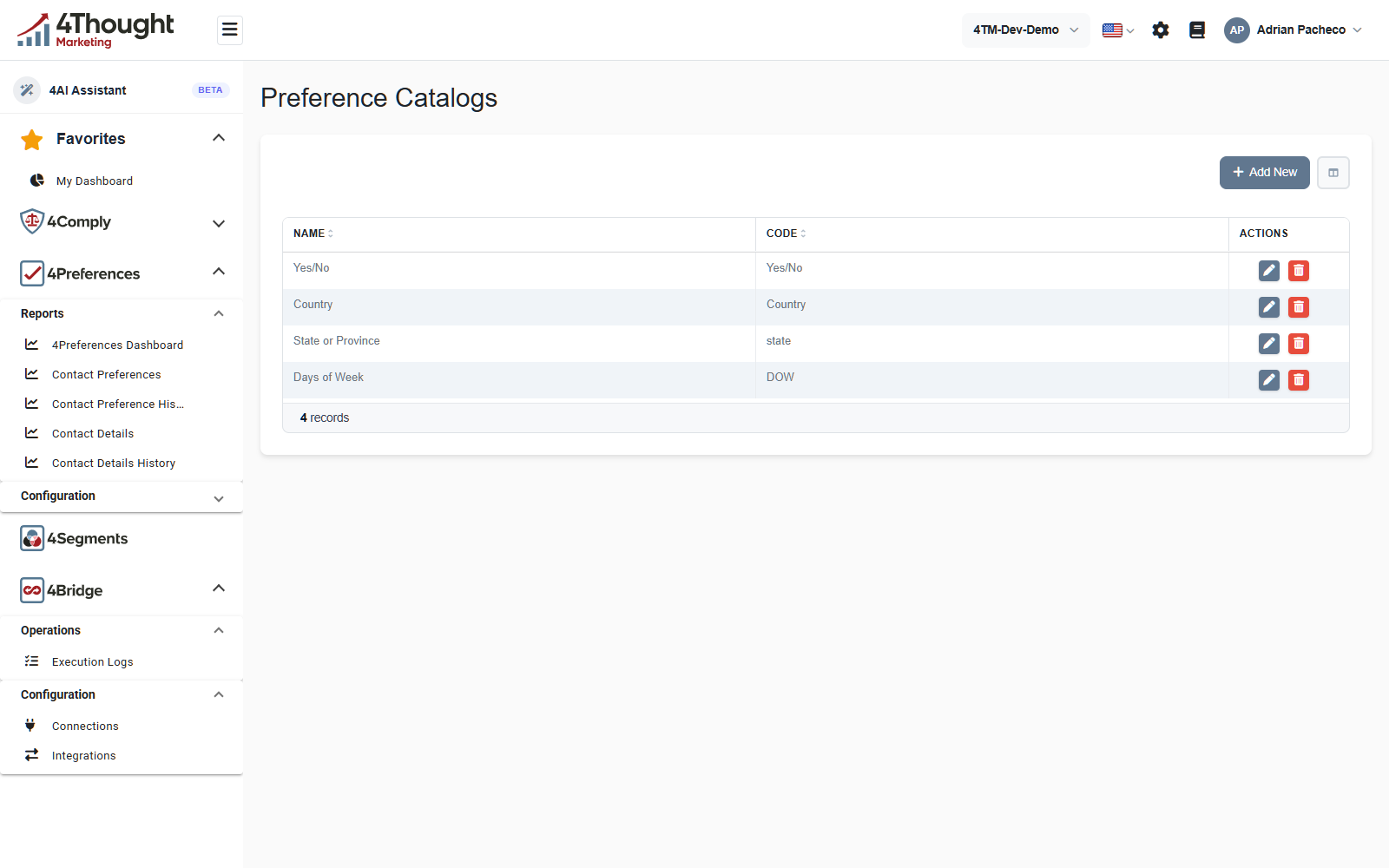Click the Execution Logs list icon
The width and height of the screenshot is (1389, 868).
pos(32,661)
